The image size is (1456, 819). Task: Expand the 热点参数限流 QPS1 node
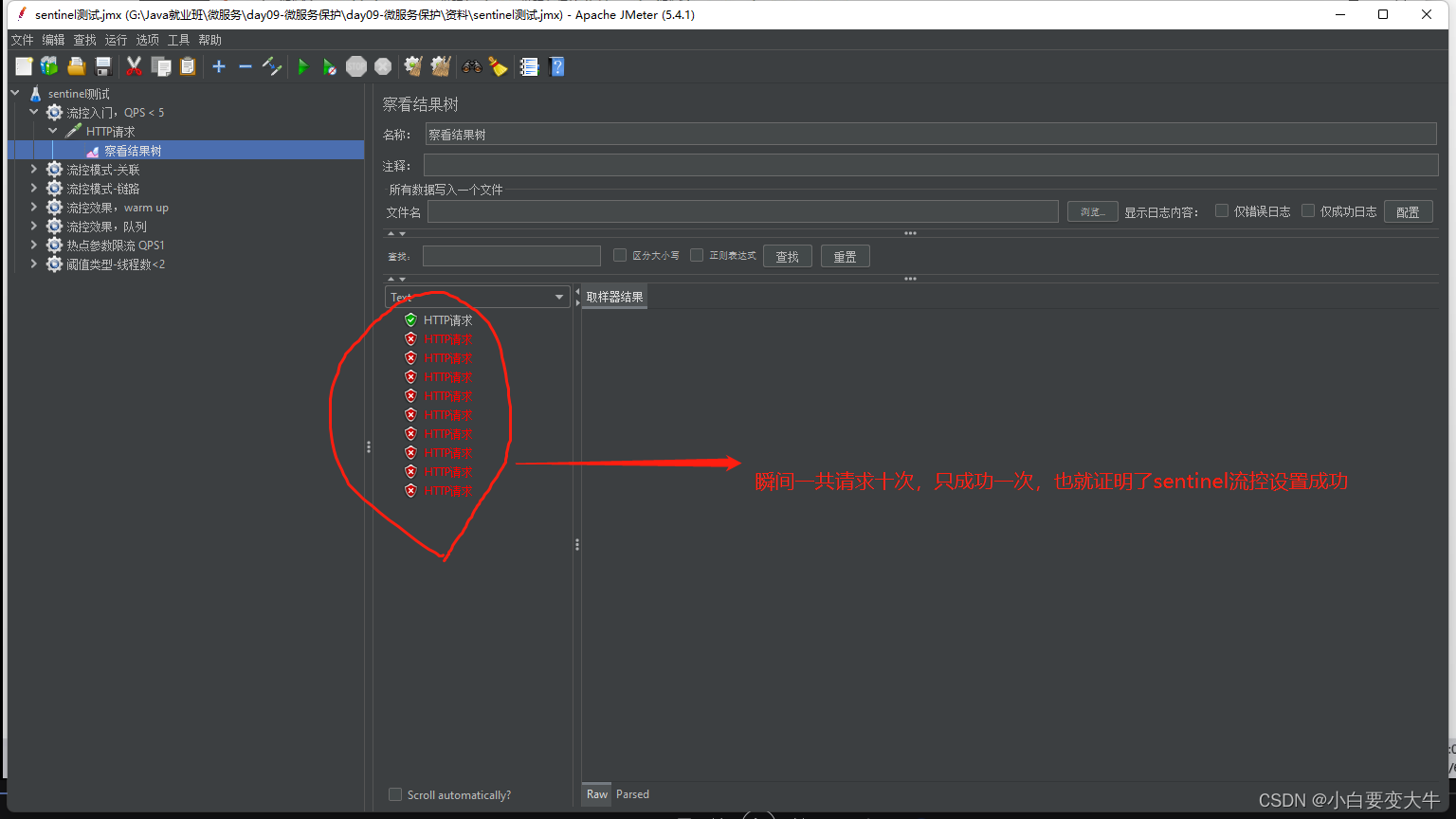tap(34, 245)
